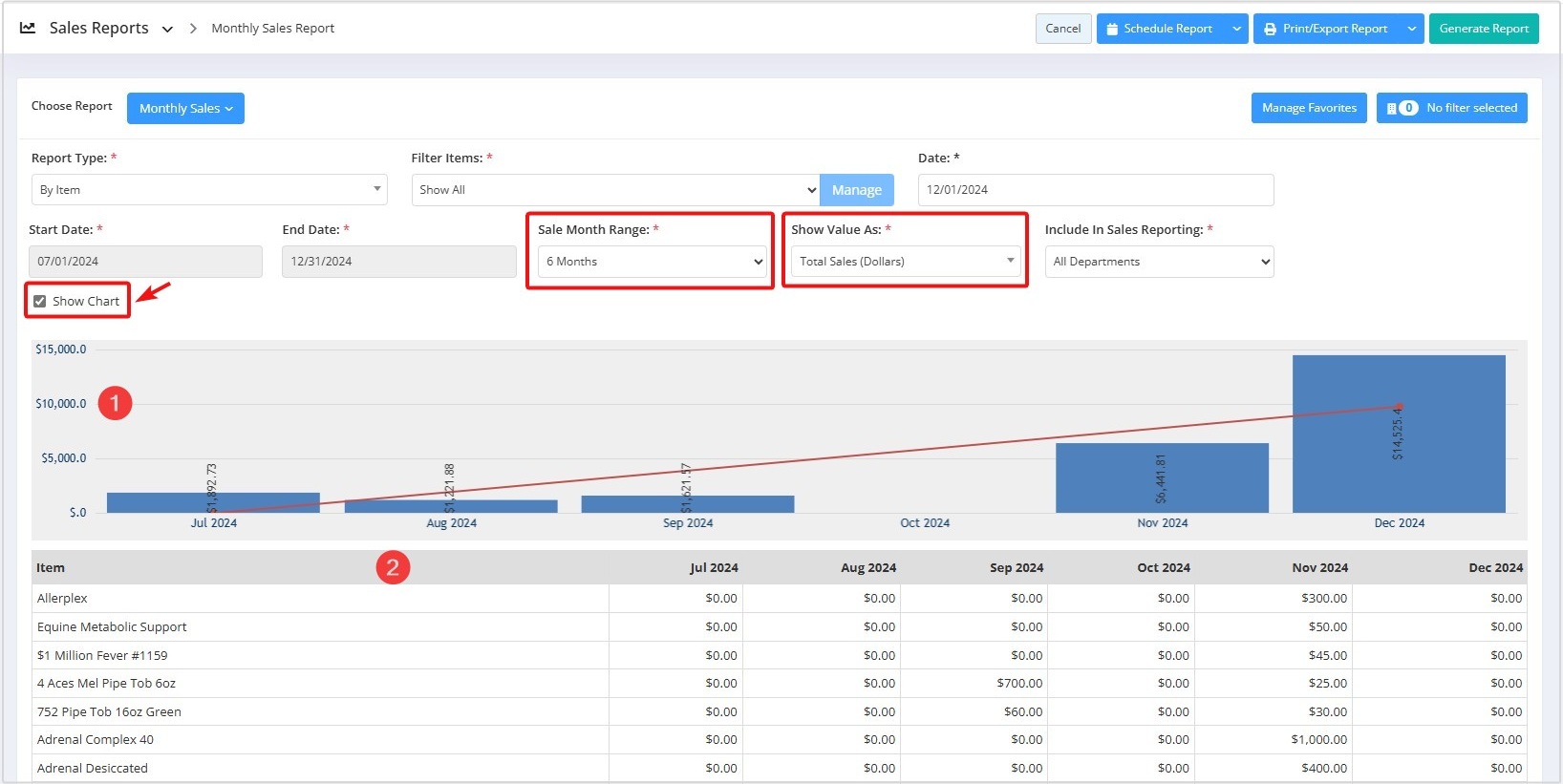Viewport: 1563px width, 784px height.
Task: Open the Show Value As dropdown
Action: coord(906,262)
